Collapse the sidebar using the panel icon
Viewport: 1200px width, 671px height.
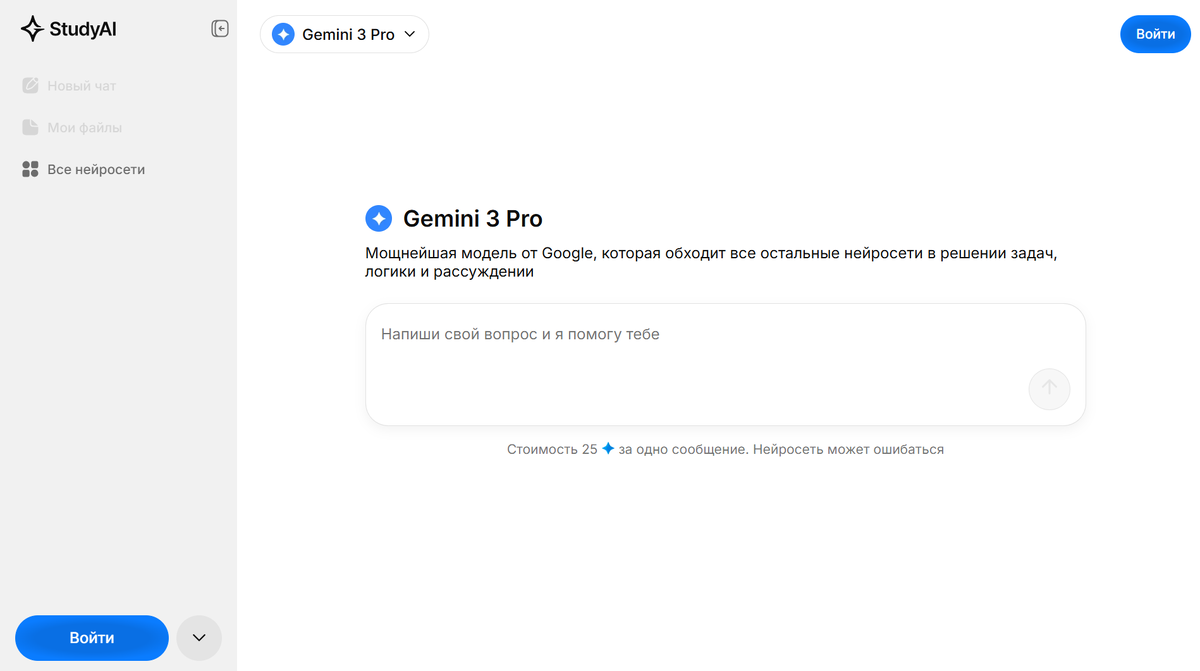click(220, 29)
